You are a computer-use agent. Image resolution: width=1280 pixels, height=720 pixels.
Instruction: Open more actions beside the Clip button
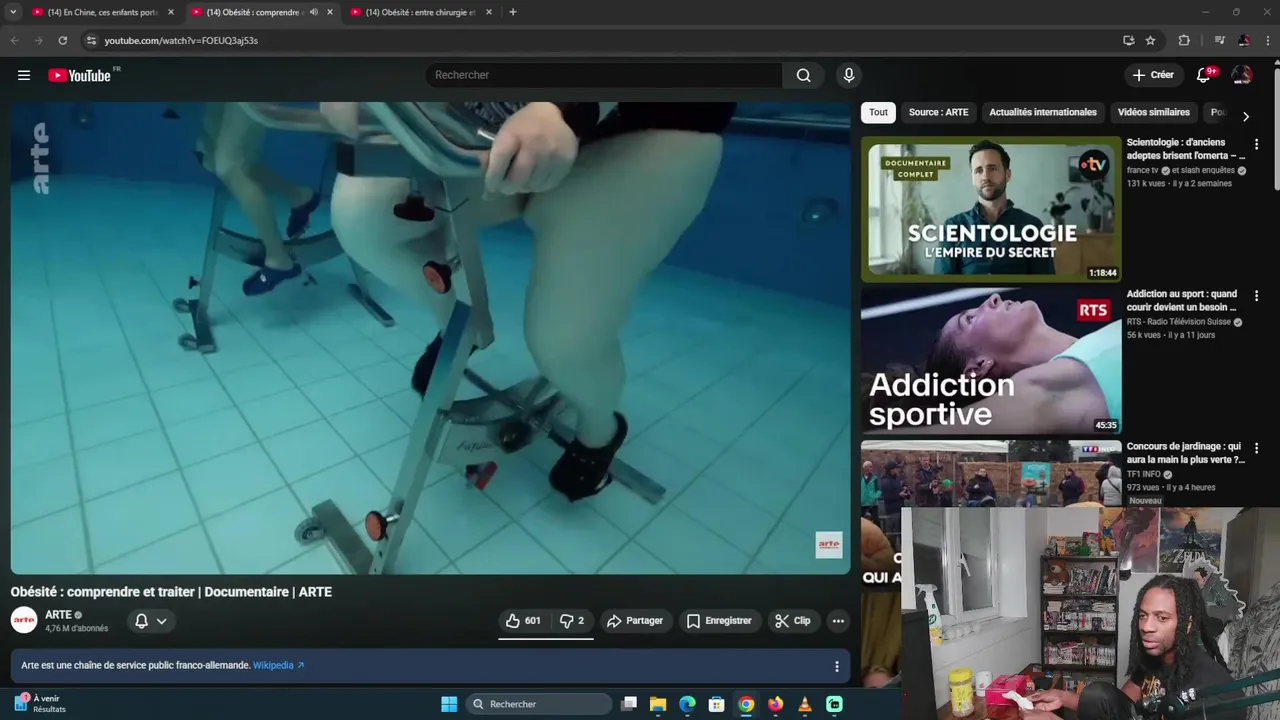pyautogui.click(x=838, y=621)
